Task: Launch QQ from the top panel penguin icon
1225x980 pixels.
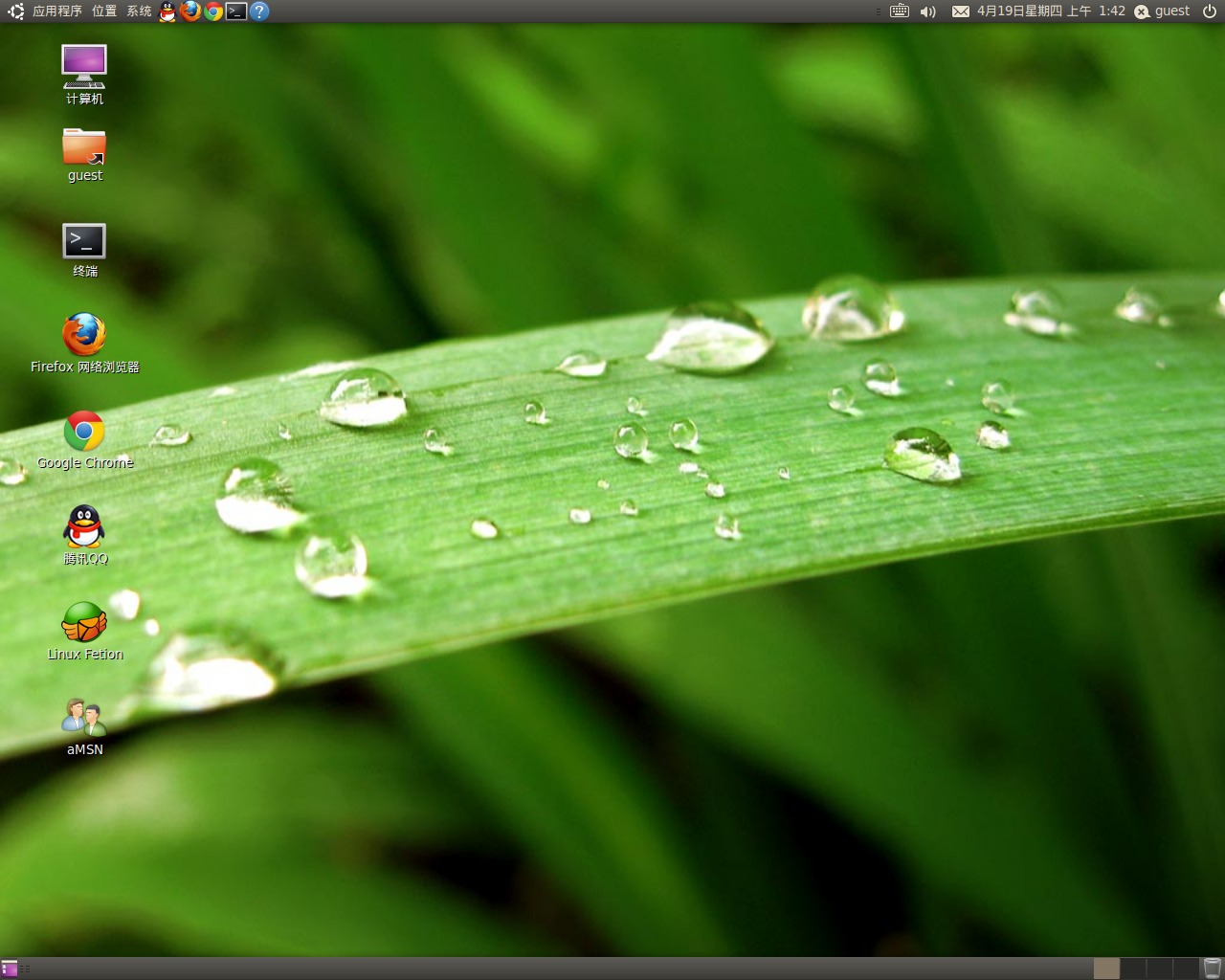Action: (x=167, y=11)
